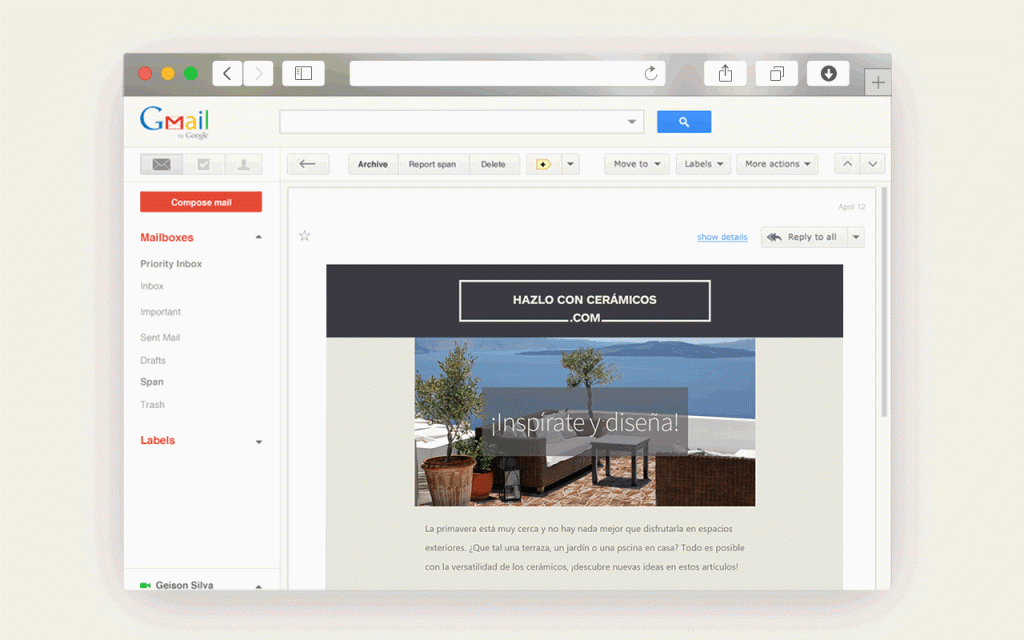
Task: Switch to the mail envelope view
Action: 161,165
